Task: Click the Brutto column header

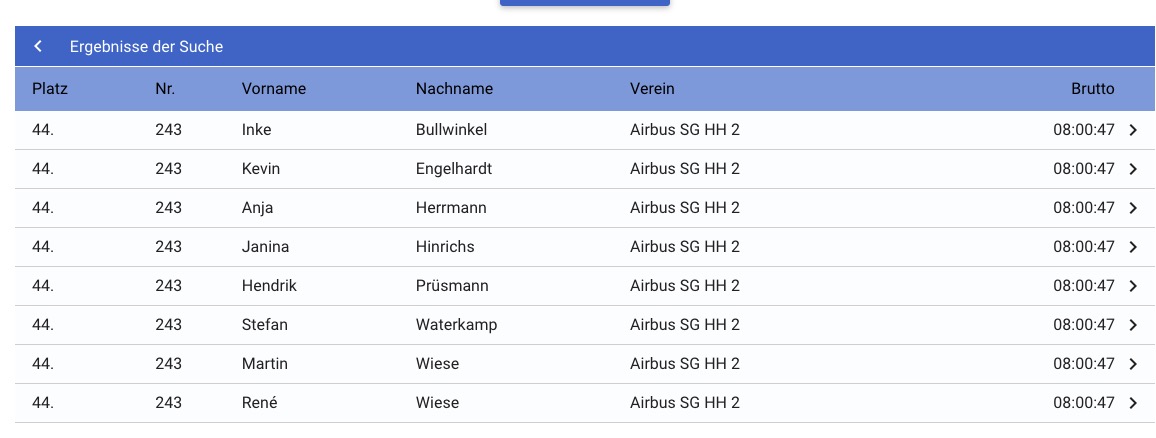Action: [x=1092, y=89]
